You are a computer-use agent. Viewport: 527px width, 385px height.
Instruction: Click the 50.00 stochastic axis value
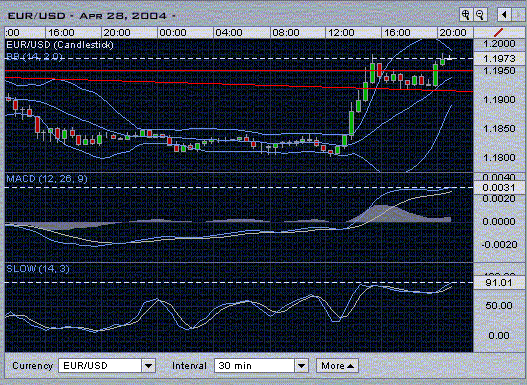pyautogui.click(x=499, y=305)
